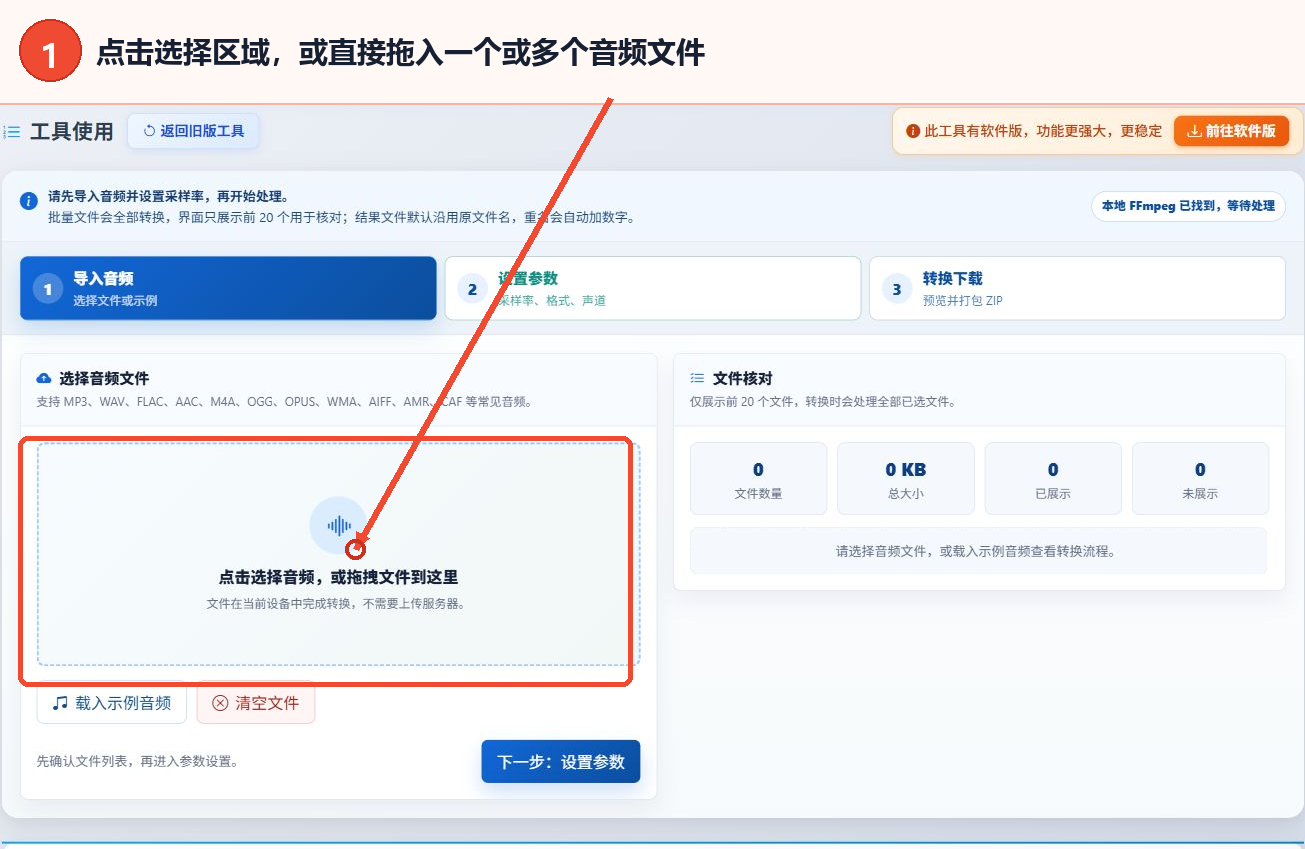Viewport: 1305px width, 849px height.
Task: Click the 总大小 0 KB card
Action: point(905,479)
